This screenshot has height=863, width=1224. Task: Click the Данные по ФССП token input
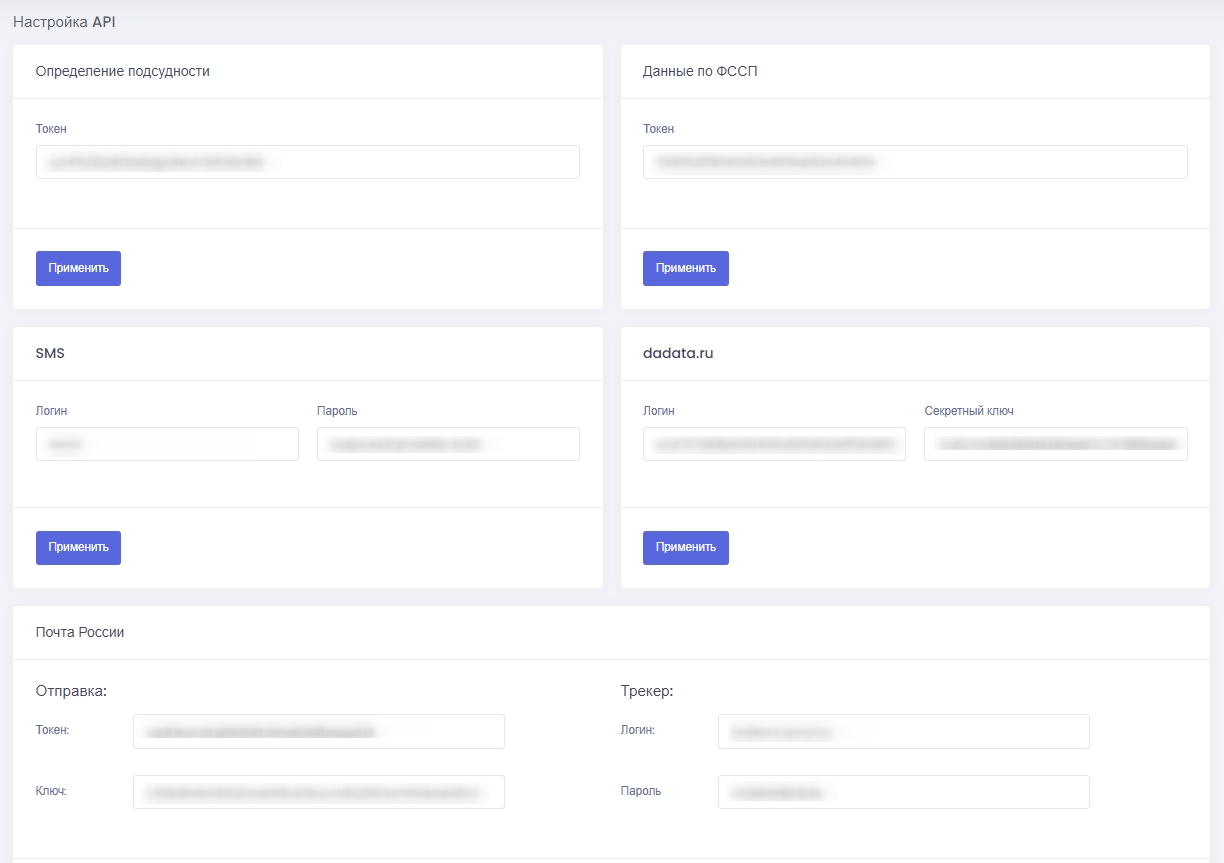click(914, 162)
